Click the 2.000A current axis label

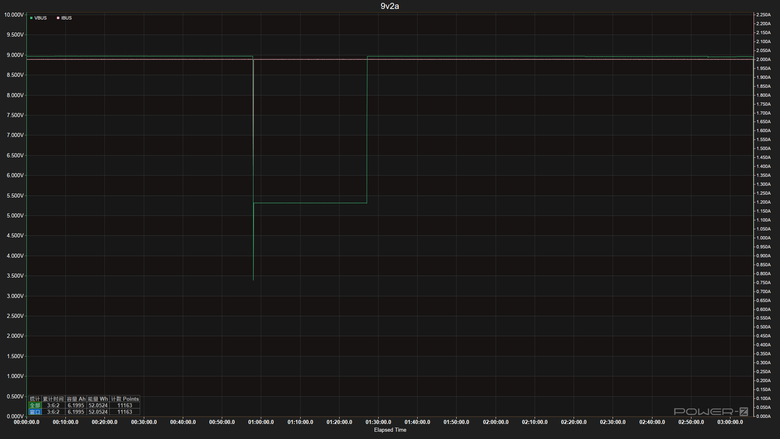click(763, 60)
